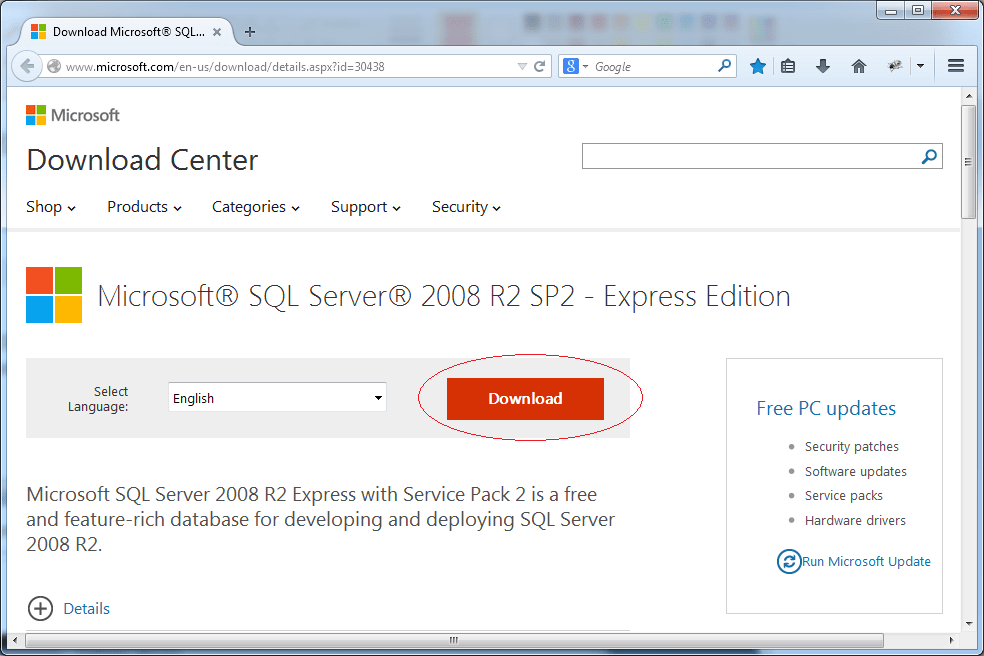The height and width of the screenshot is (656, 984).
Task: Click the Run Microsoft Update refresh icon
Action: click(789, 561)
